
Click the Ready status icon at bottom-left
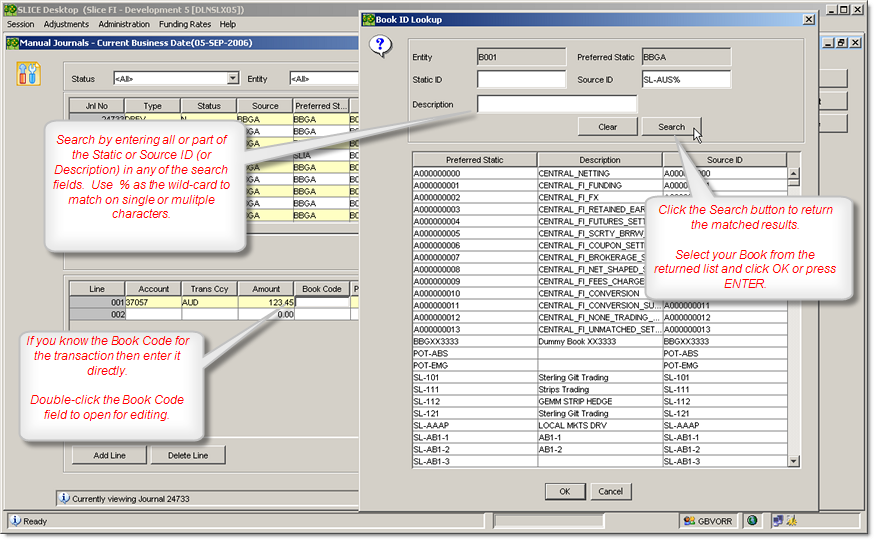tap(14, 521)
